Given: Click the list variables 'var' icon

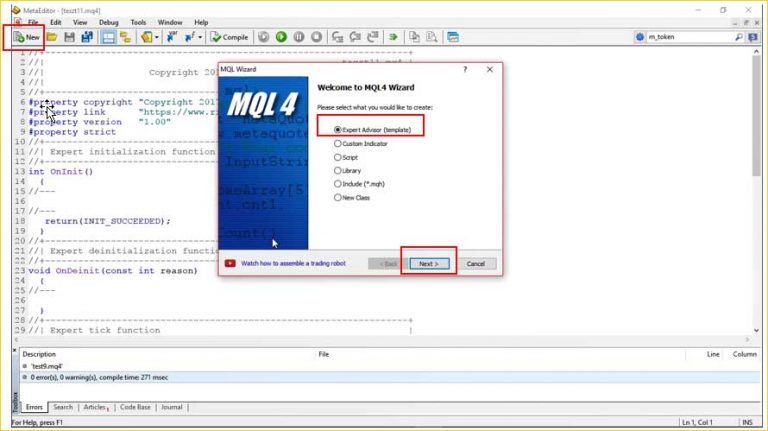Looking at the screenshot, I should [172, 37].
